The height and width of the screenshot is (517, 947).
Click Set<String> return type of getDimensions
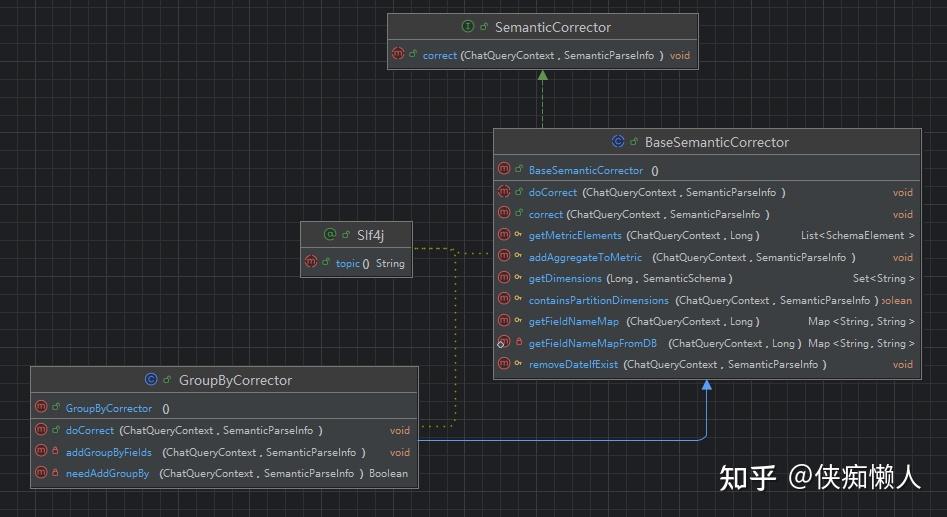point(884,278)
